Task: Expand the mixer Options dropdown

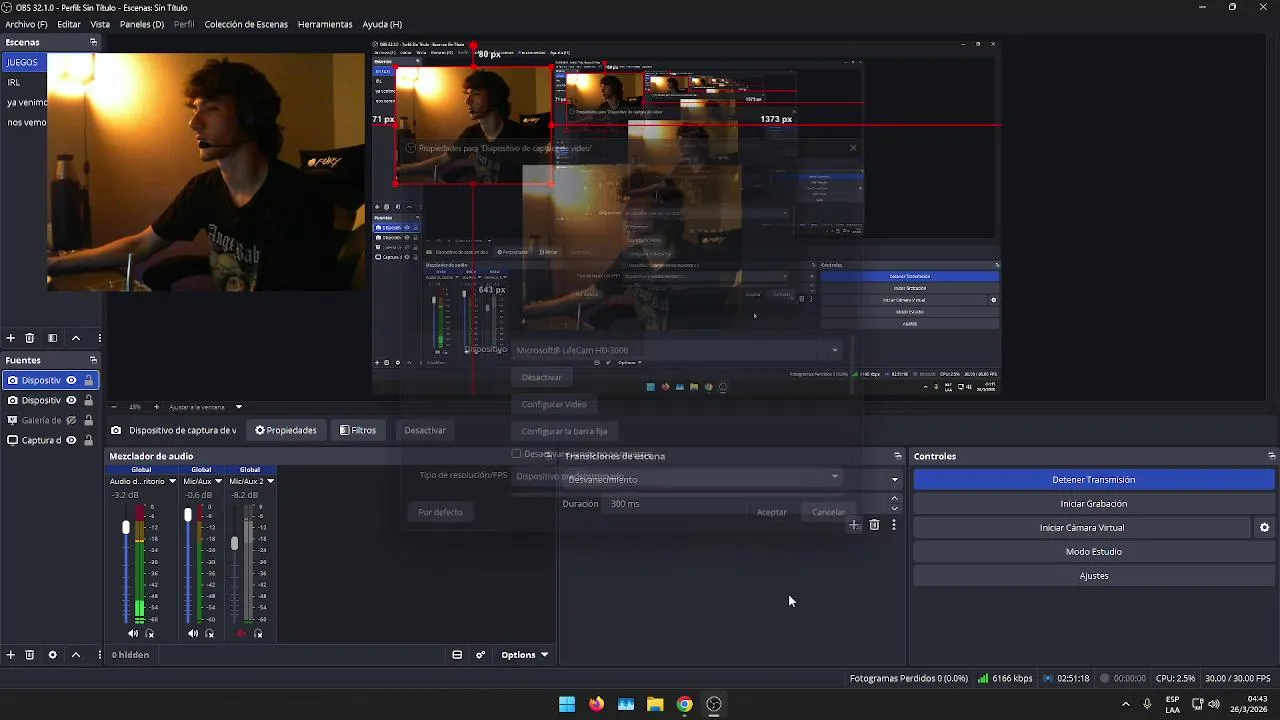Action: [525, 655]
